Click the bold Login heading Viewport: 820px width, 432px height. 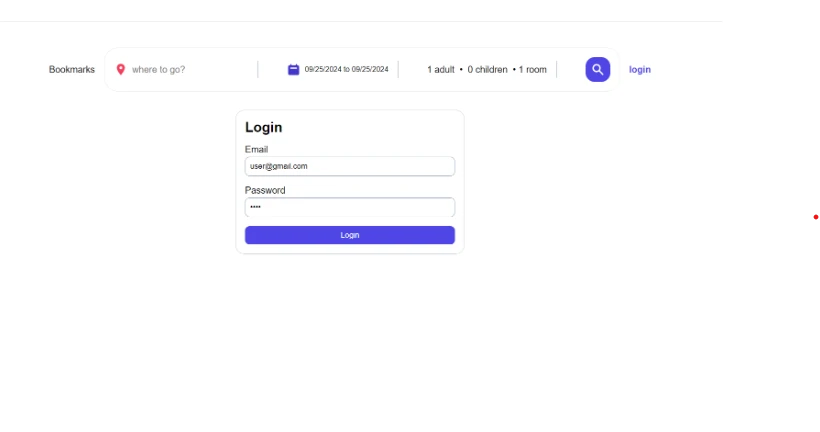tap(264, 127)
